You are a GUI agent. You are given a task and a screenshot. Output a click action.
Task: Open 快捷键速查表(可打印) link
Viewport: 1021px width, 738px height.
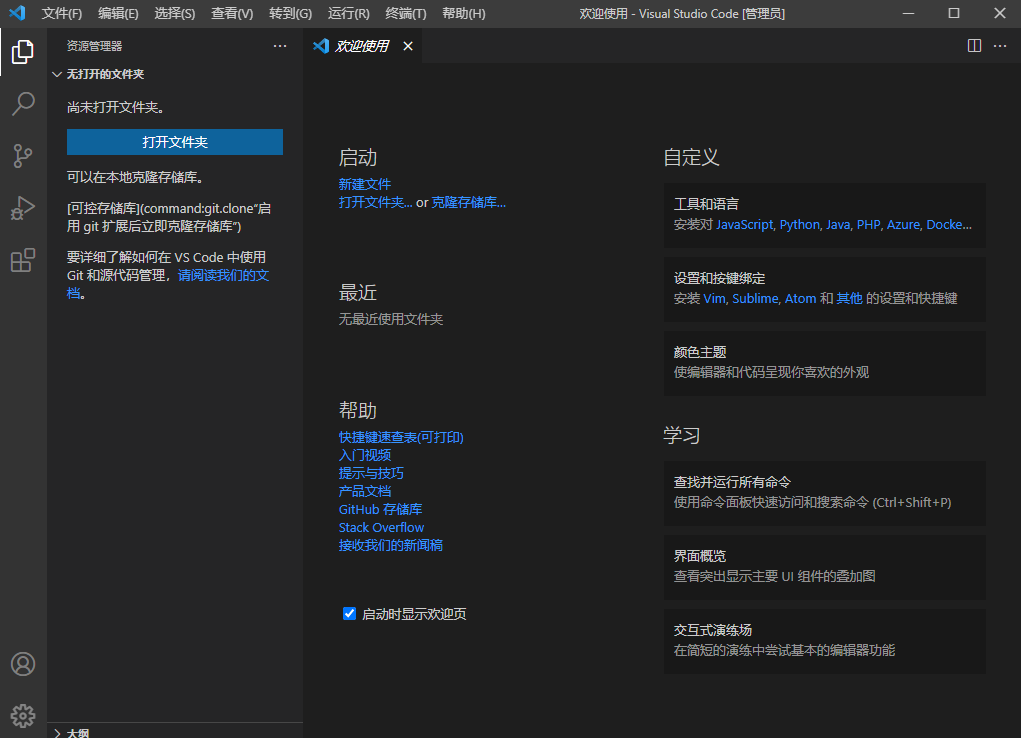pyautogui.click(x=401, y=437)
